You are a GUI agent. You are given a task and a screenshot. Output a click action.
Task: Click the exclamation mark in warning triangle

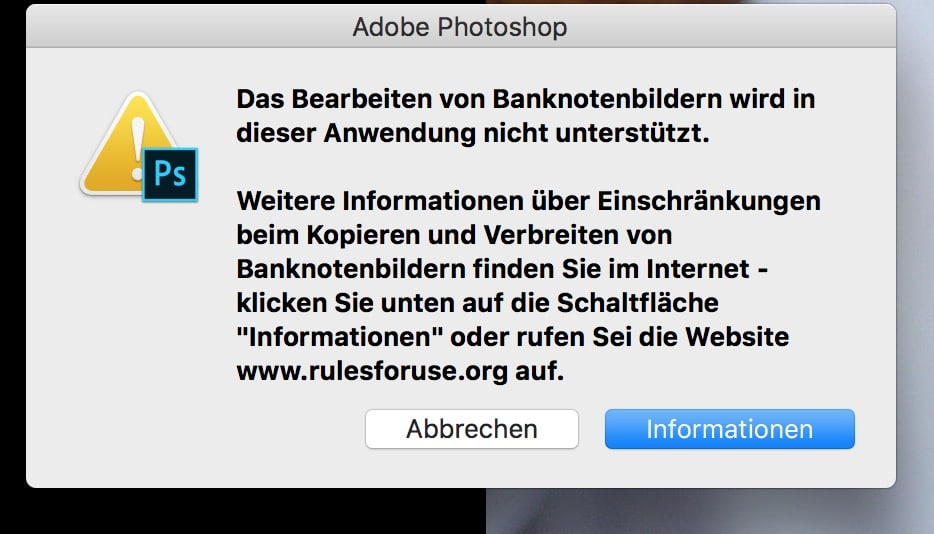(x=138, y=148)
